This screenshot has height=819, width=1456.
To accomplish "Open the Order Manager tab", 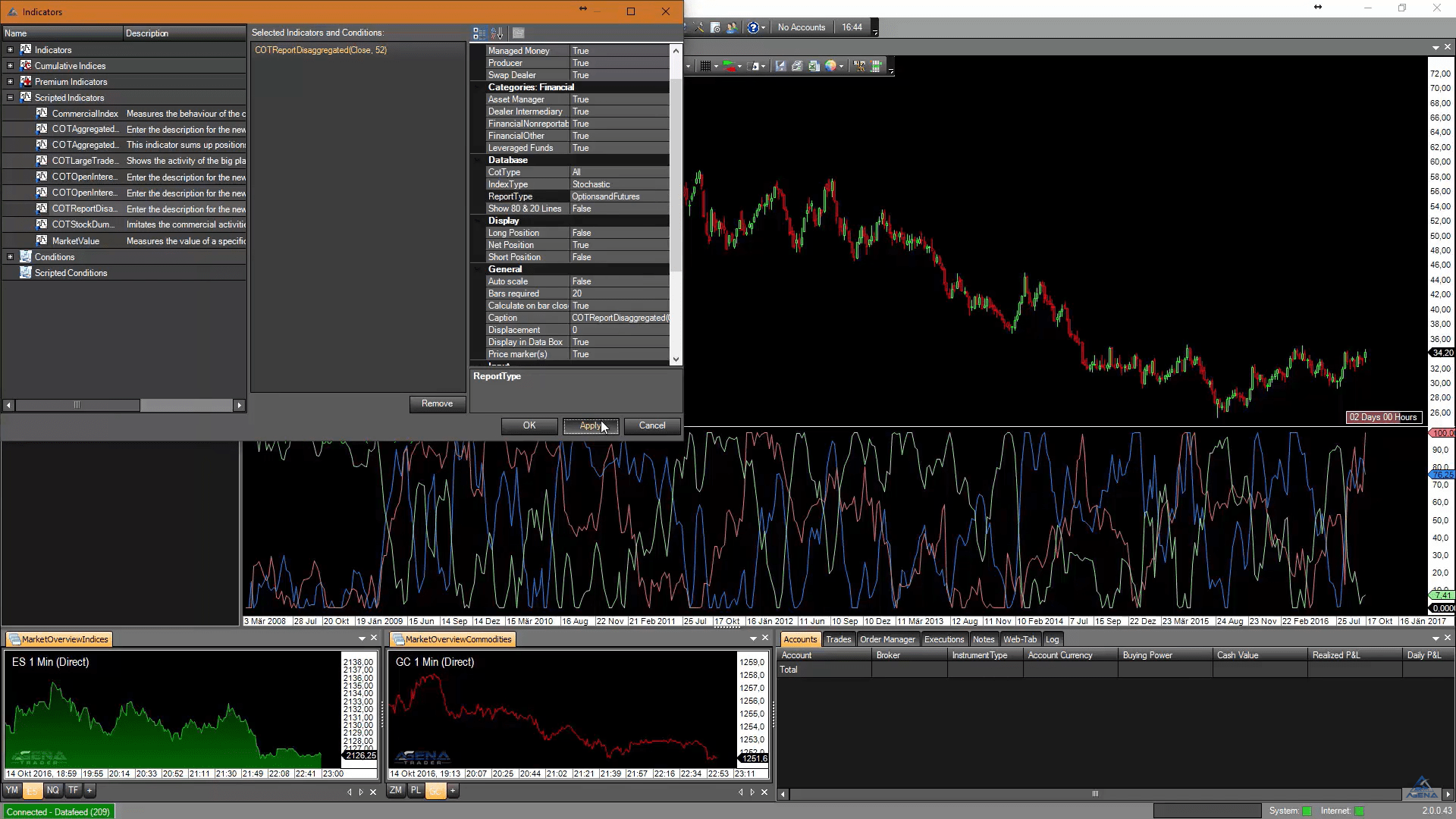I will pyautogui.click(x=888, y=639).
